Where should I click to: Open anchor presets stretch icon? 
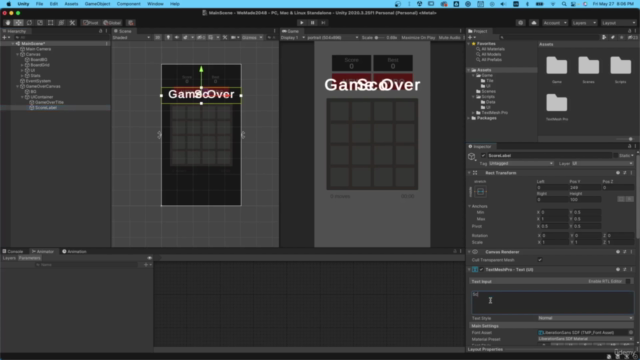(x=480, y=191)
